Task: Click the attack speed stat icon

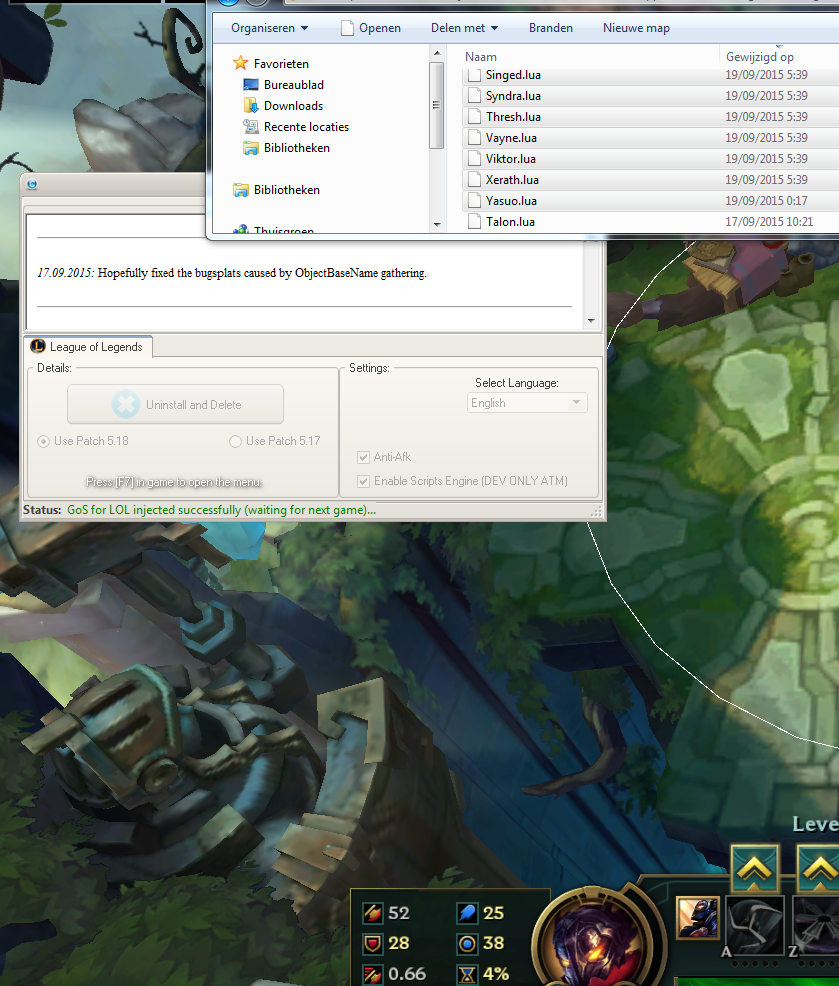Action: pyautogui.click(x=373, y=974)
